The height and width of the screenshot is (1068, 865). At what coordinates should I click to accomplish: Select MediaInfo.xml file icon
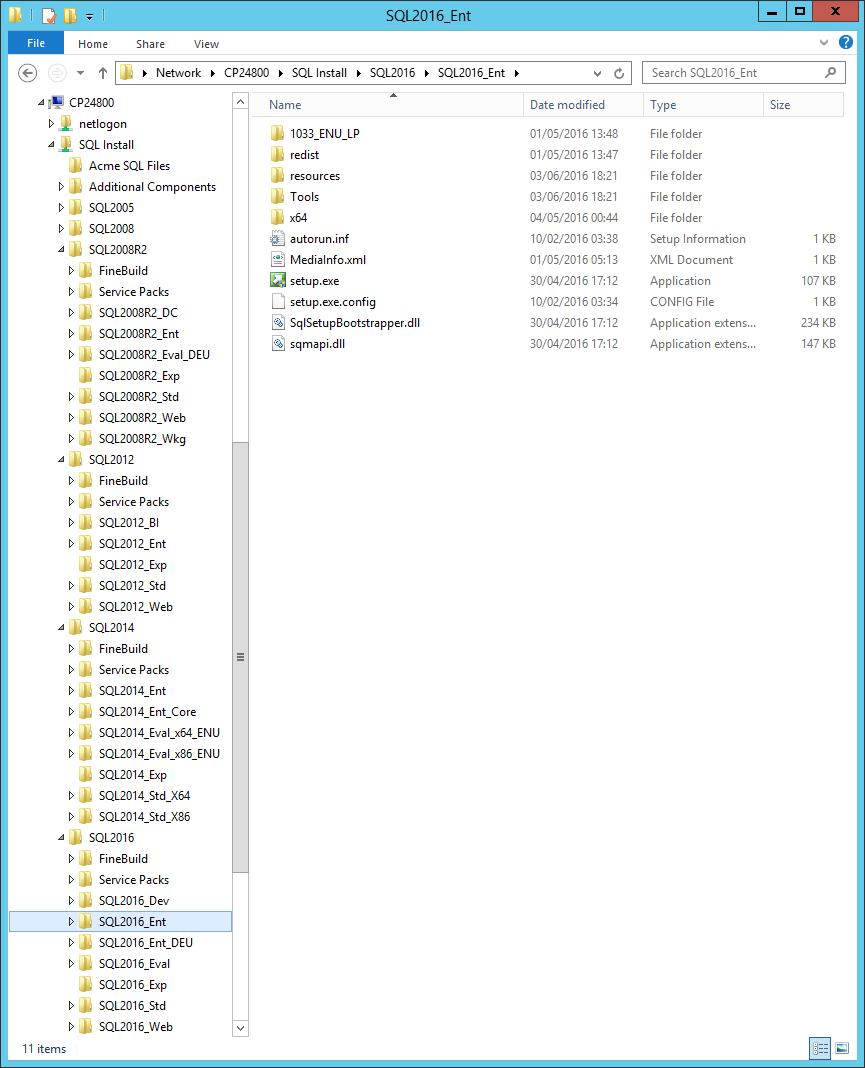pos(278,260)
